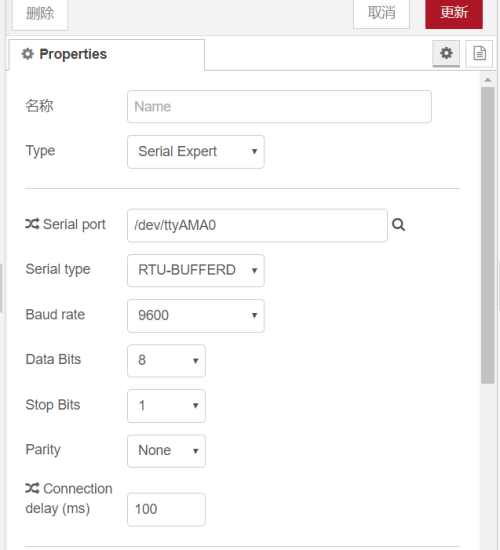Expand the Baud rate 9600 dropdown
500x550 pixels.
coord(196,316)
